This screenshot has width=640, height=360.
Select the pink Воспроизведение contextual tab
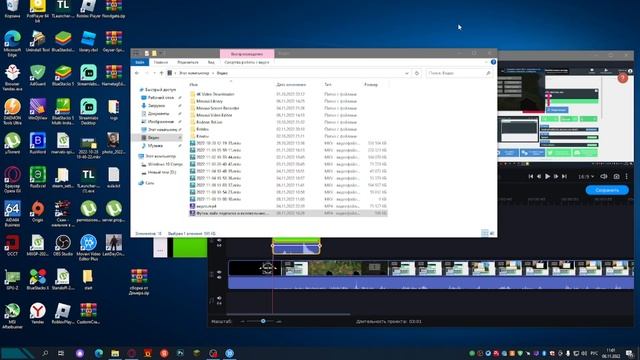pos(247,54)
